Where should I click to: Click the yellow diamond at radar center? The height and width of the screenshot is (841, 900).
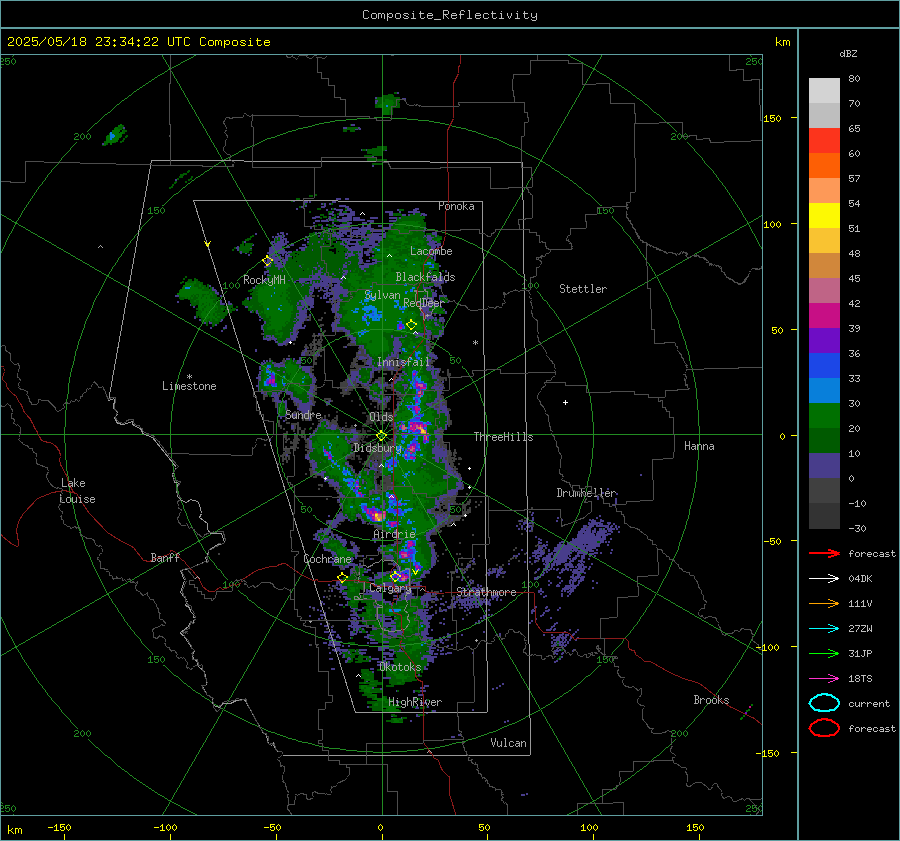pos(382,436)
